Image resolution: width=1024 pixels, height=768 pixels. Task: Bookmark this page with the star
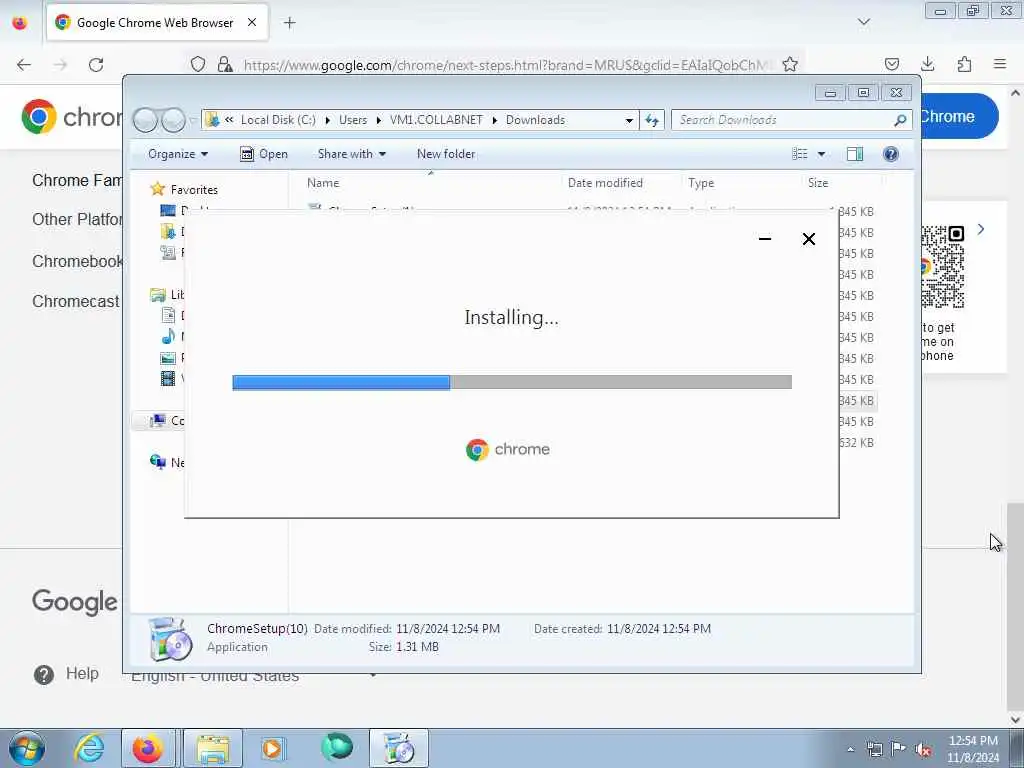[x=790, y=64]
